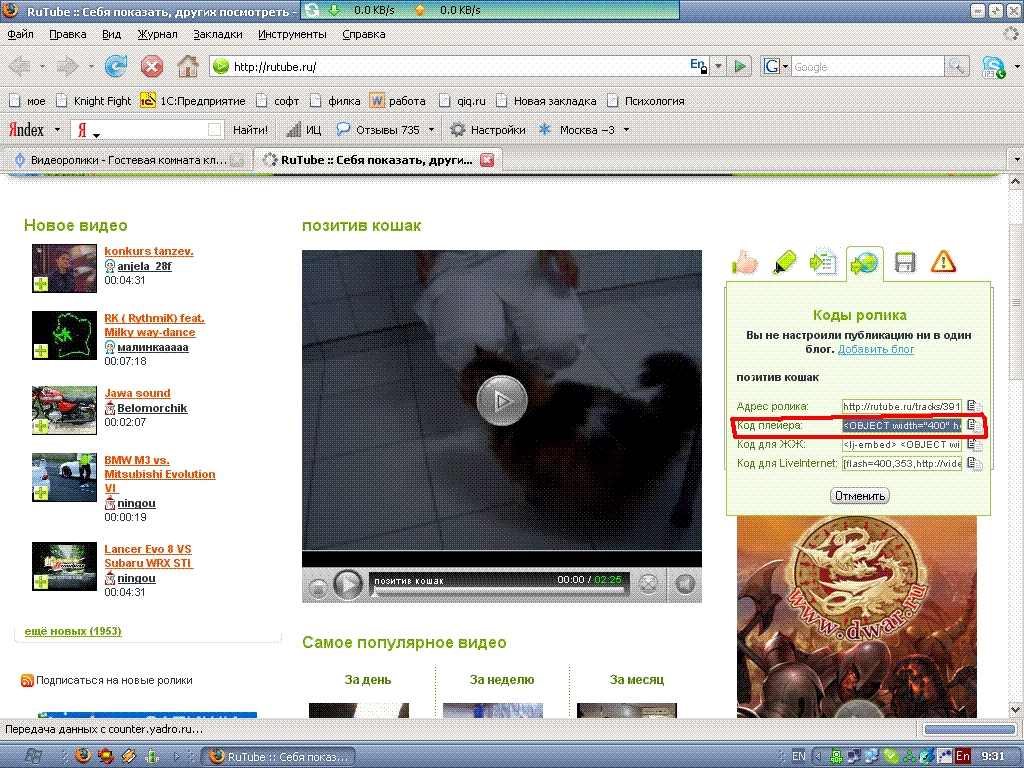Click the 'Lancer Evo 8 VS Subaru' video thumbnail

(x=64, y=566)
